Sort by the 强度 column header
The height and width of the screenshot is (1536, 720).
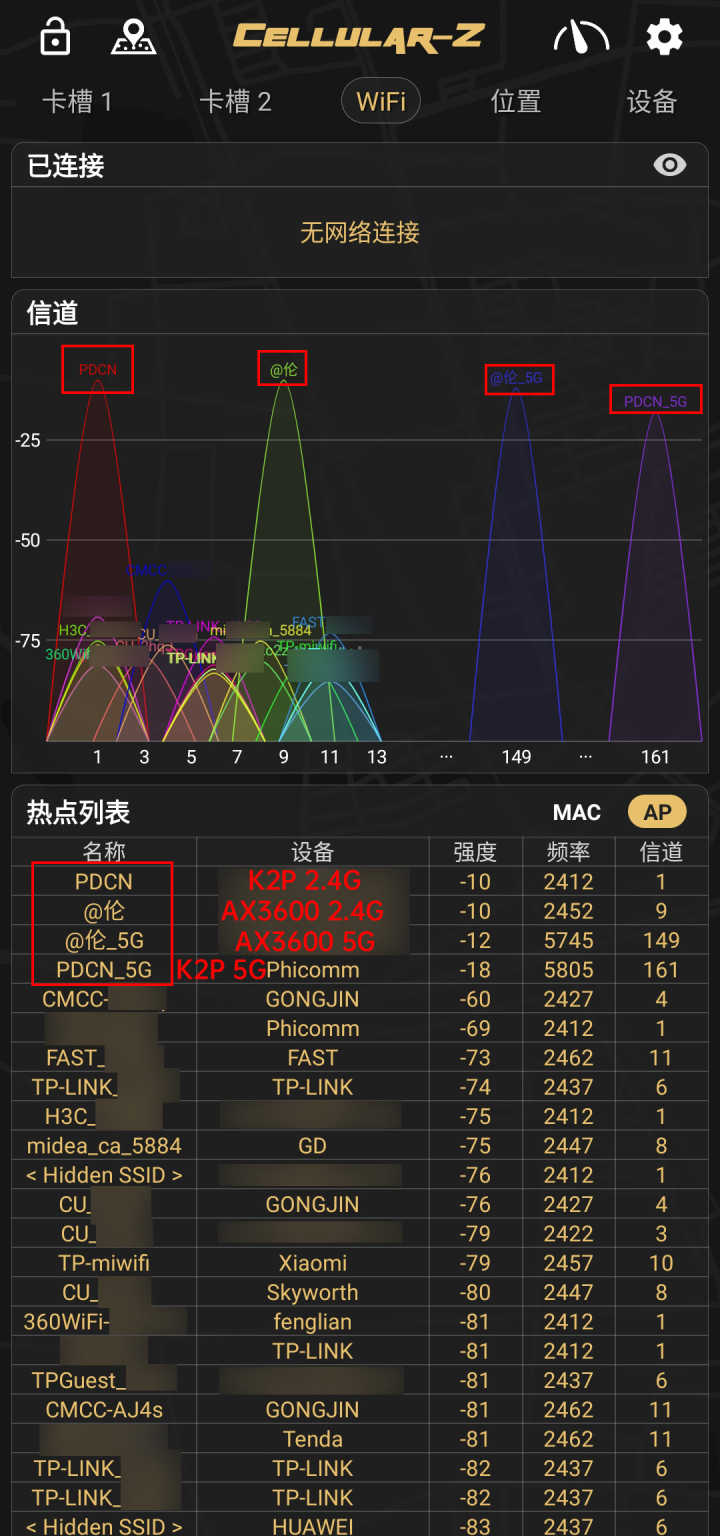pos(475,852)
